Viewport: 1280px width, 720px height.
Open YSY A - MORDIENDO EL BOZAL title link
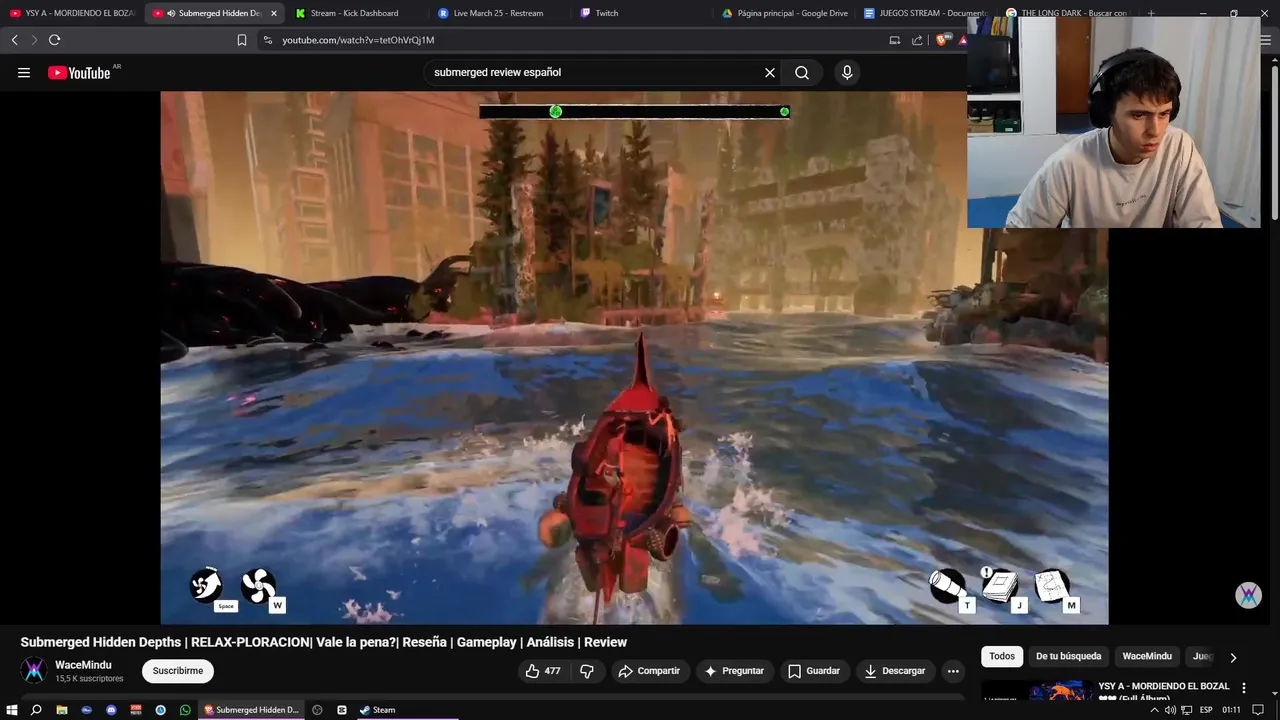pyautogui.click(x=1164, y=690)
